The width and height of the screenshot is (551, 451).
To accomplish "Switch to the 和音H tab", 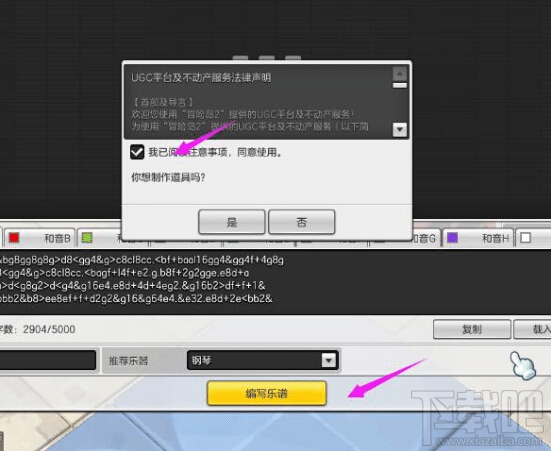I will point(478,238).
